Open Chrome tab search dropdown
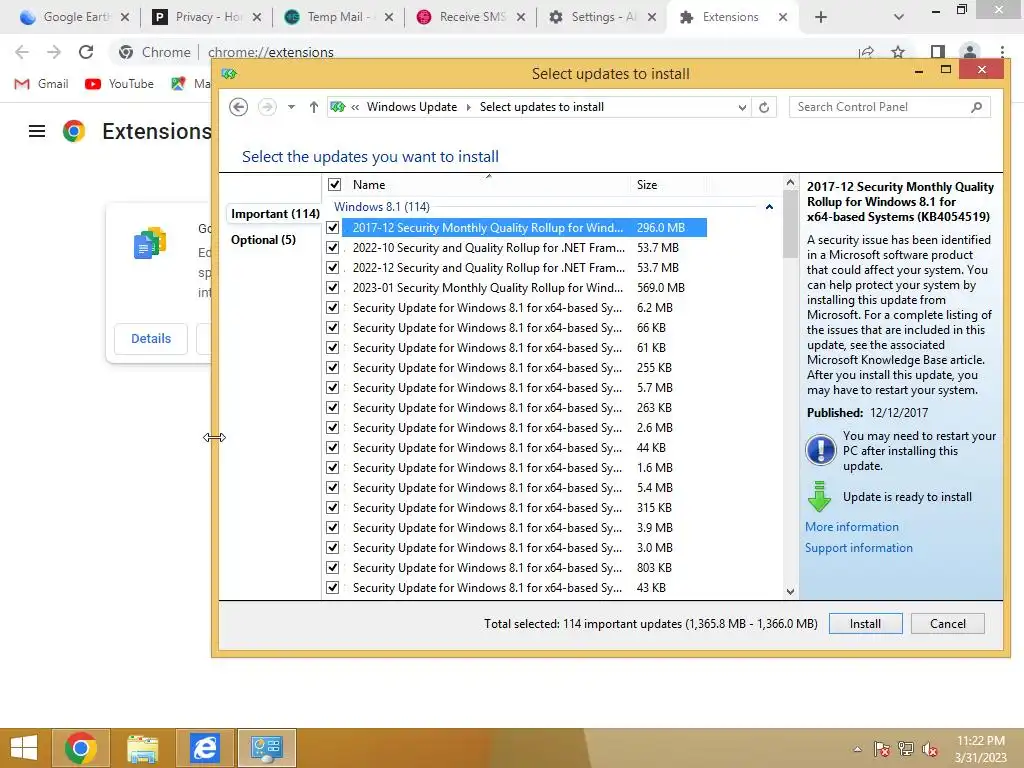Image resolution: width=1024 pixels, height=768 pixels. 899,17
